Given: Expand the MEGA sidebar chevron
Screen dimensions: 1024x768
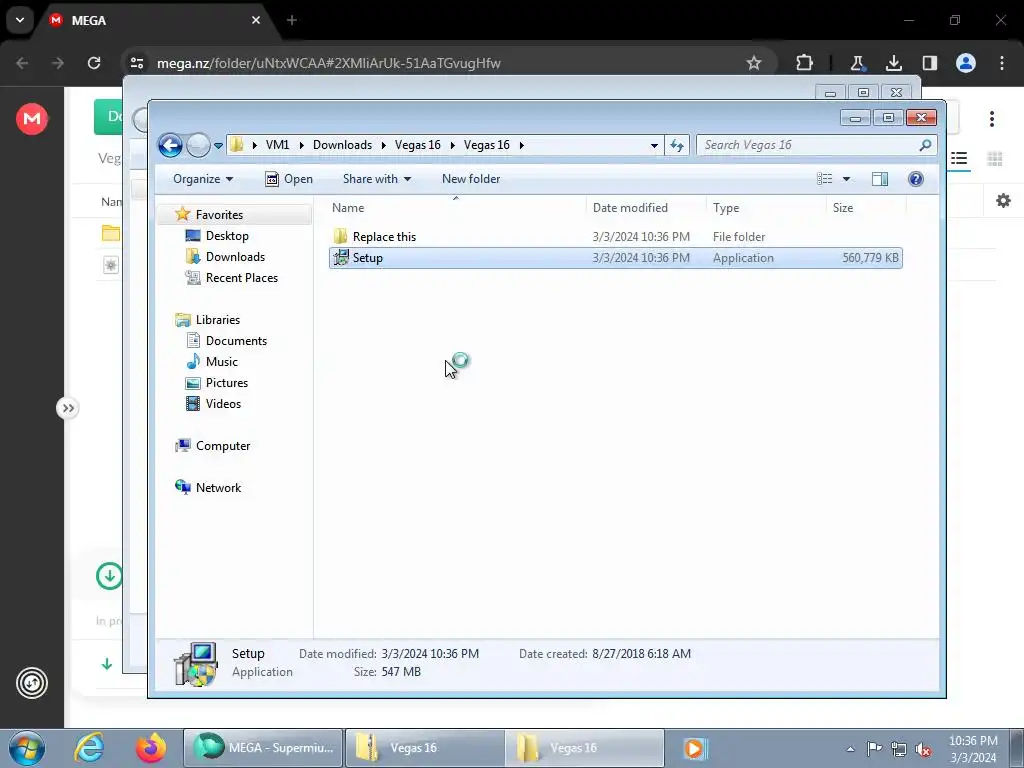Looking at the screenshot, I should [x=67, y=408].
